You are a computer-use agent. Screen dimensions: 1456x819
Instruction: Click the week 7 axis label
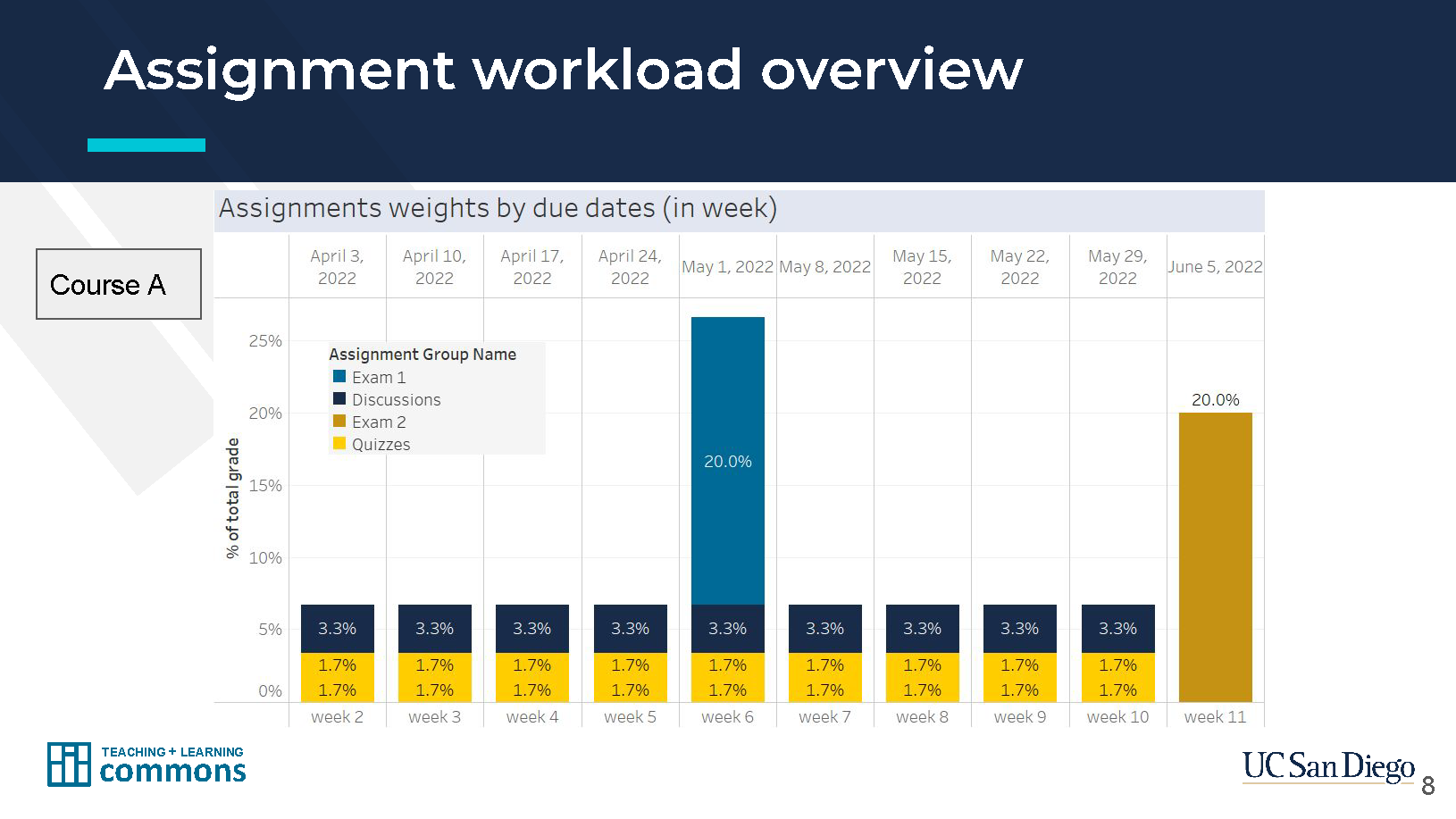coord(824,716)
